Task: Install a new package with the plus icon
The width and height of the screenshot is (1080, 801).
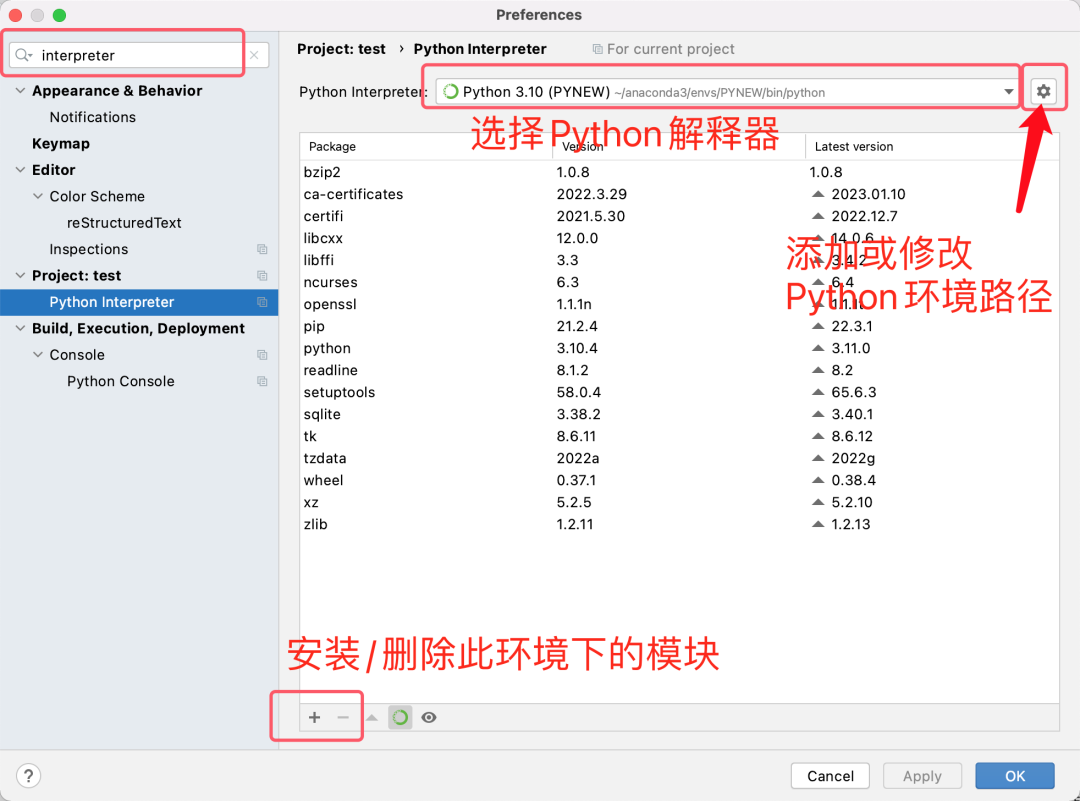Action: (314, 717)
